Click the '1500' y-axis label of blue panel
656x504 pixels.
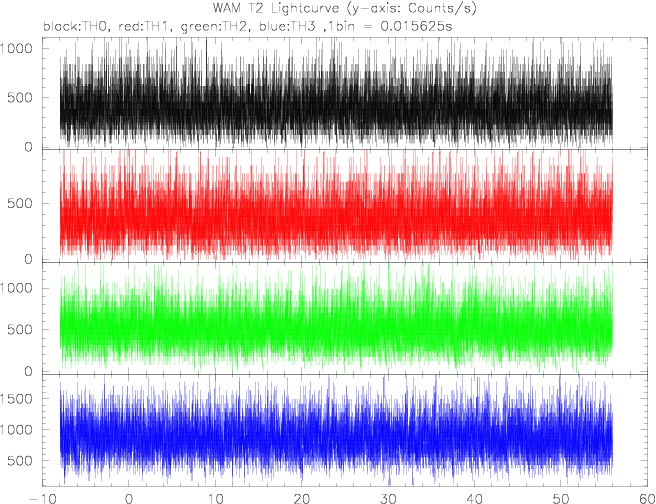click(16, 399)
